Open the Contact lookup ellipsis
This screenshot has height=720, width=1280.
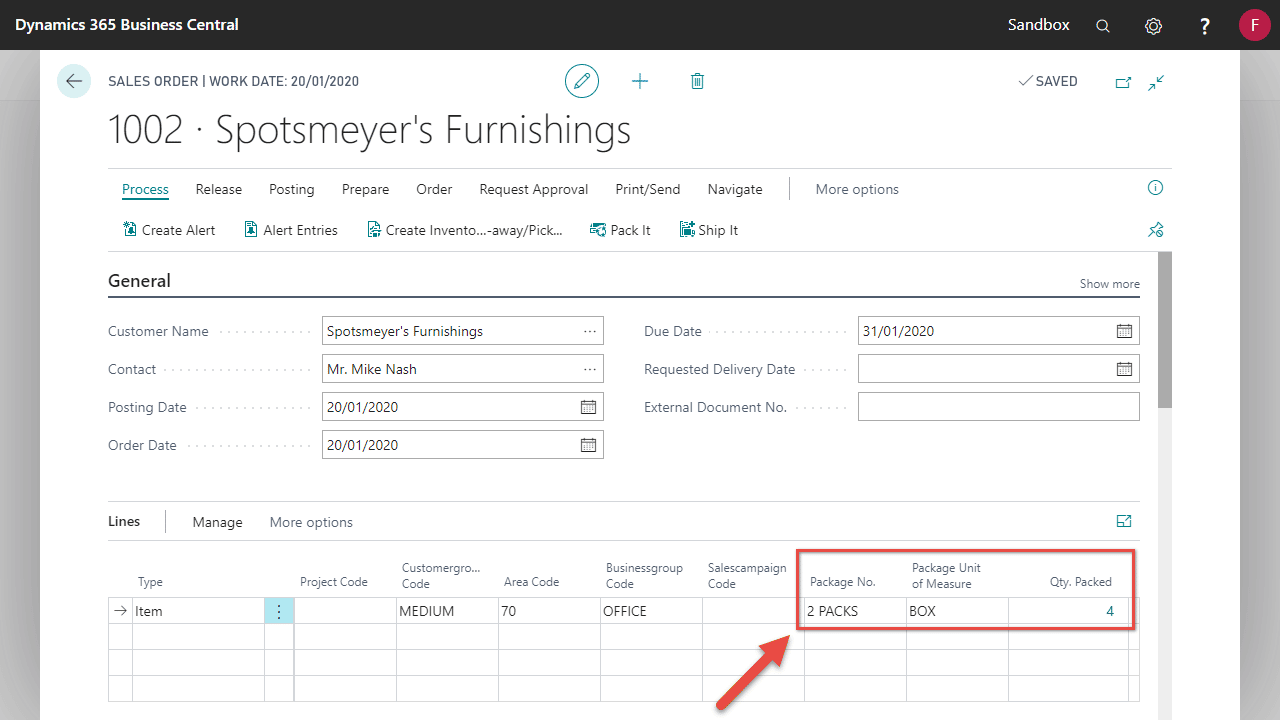tap(589, 369)
